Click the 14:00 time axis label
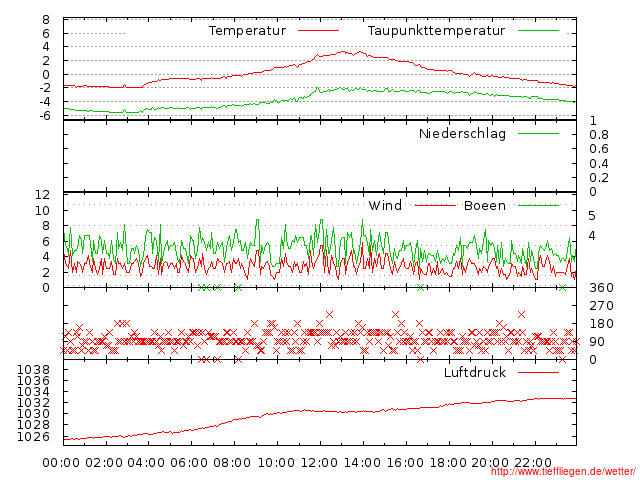The image size is (640, 480). pyautogui.click(x=362, y=463)
